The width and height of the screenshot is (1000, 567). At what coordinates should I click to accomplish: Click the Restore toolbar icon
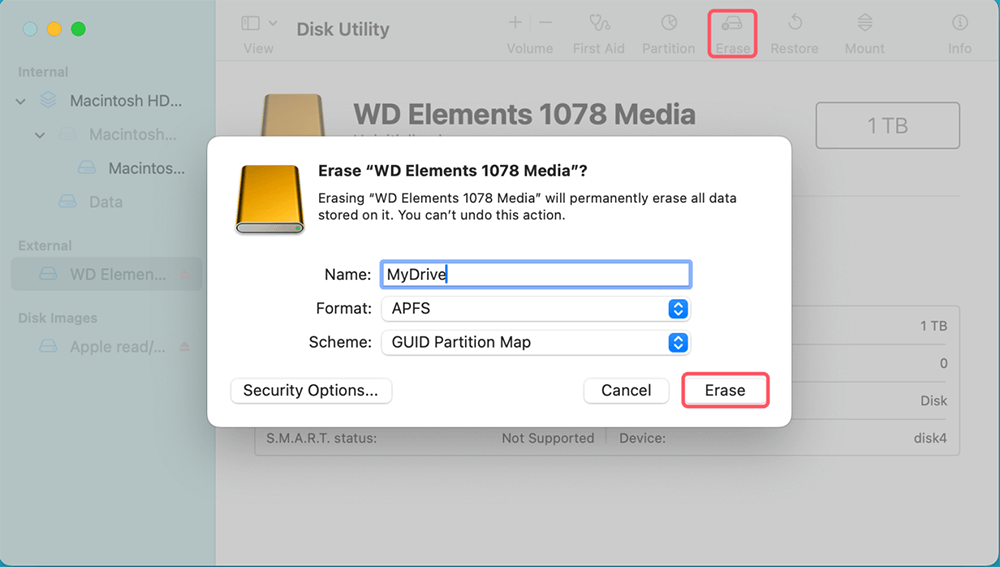click(795, 24)
